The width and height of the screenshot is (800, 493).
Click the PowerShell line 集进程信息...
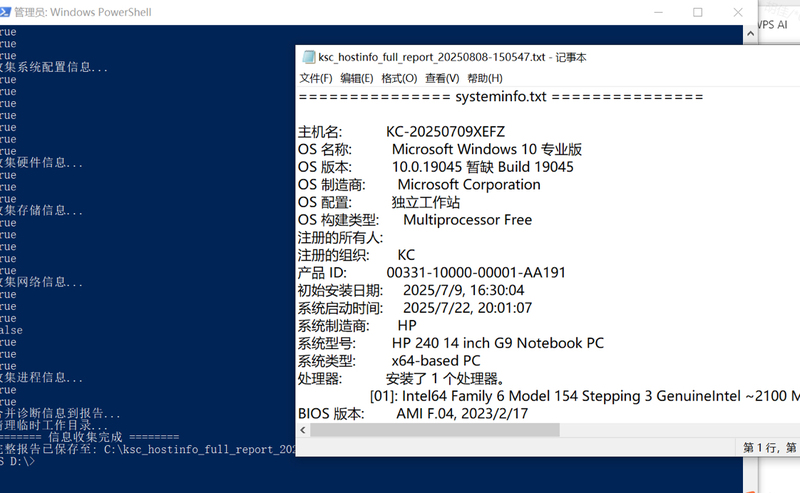[x=41, y=378]
